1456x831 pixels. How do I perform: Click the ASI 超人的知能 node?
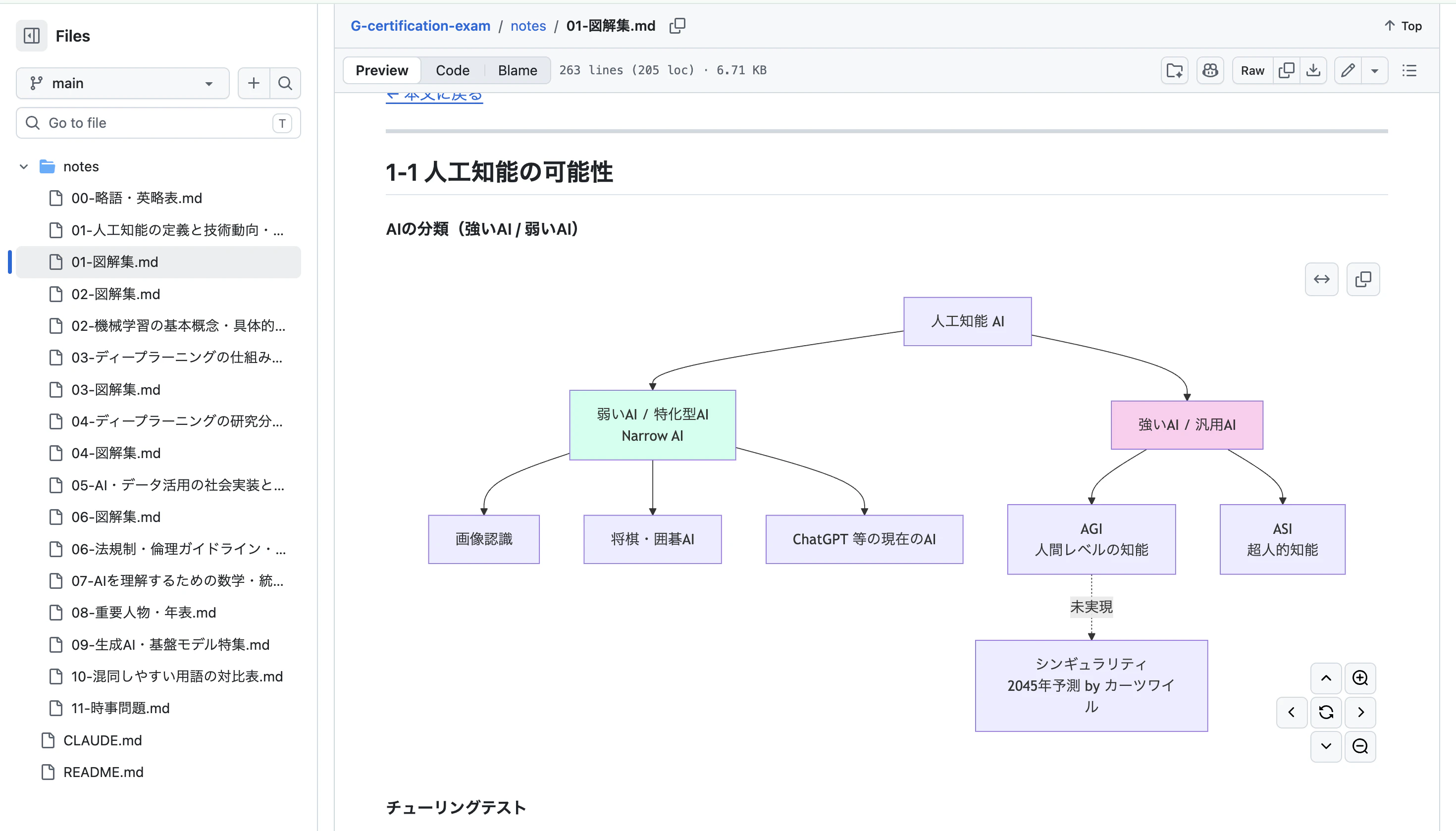pyautogui.click(x=1283, y=539)
